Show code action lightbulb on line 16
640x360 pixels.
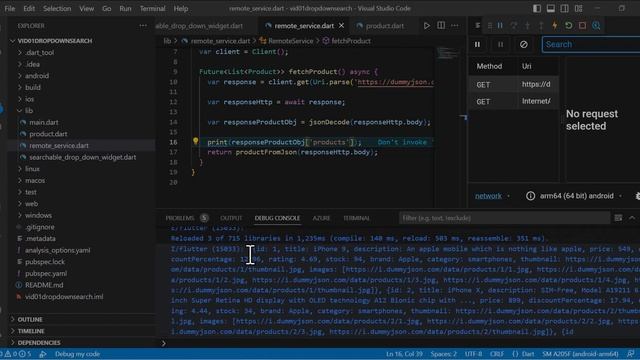196,141
